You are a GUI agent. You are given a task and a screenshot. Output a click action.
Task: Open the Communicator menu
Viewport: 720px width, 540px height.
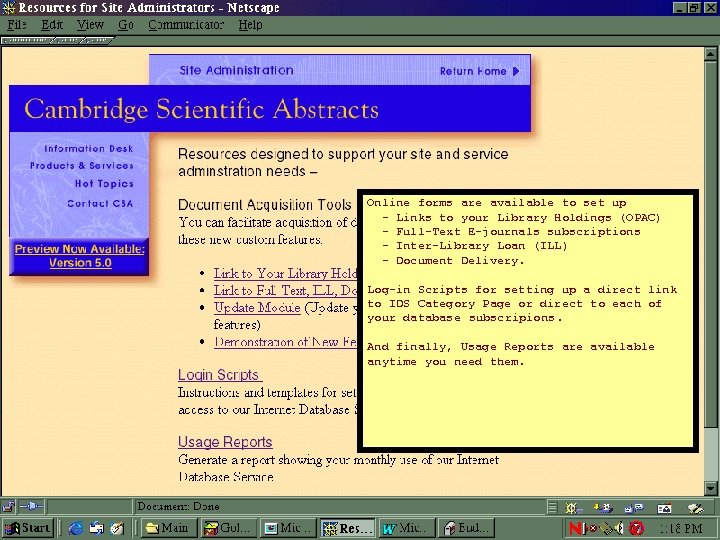click(x=186, y=25)
